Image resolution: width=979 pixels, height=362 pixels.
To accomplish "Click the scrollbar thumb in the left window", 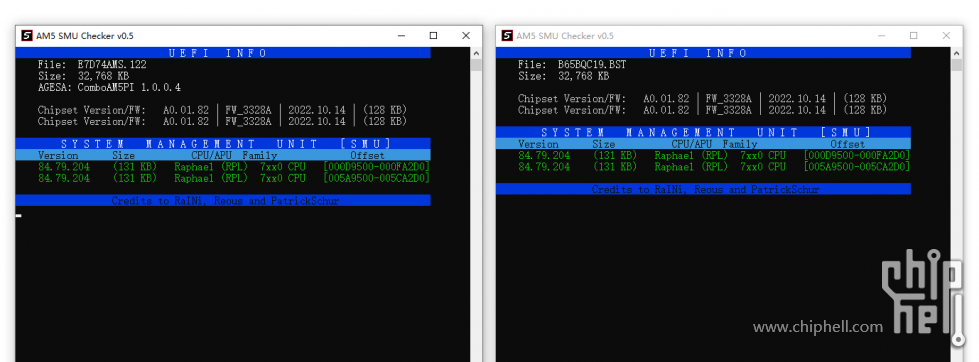I will (x=476, y=64).
